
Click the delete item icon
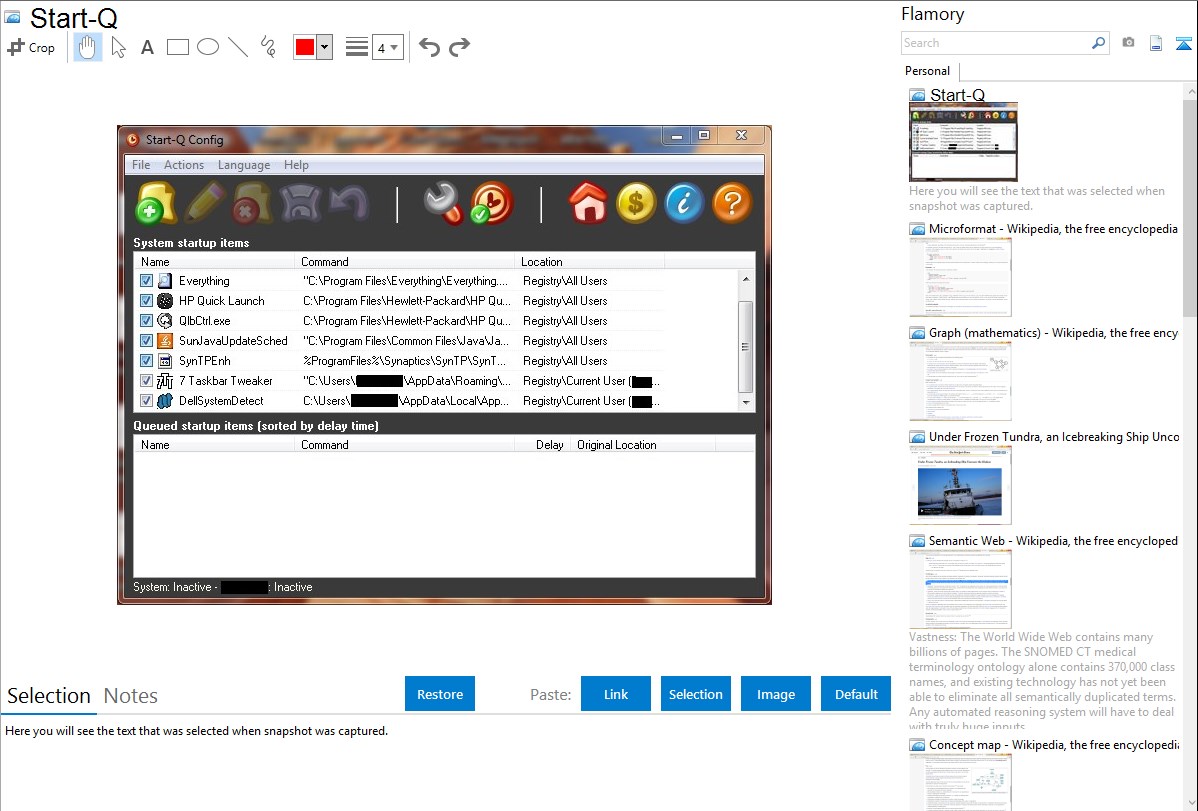(x=252, y=203)
